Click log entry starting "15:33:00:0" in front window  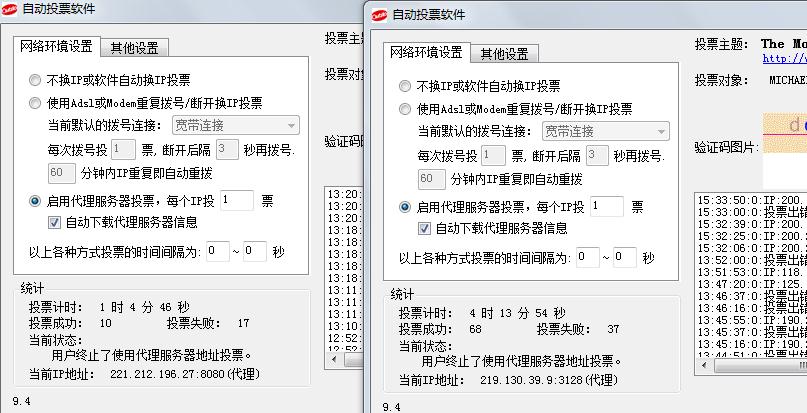point(751,212)
